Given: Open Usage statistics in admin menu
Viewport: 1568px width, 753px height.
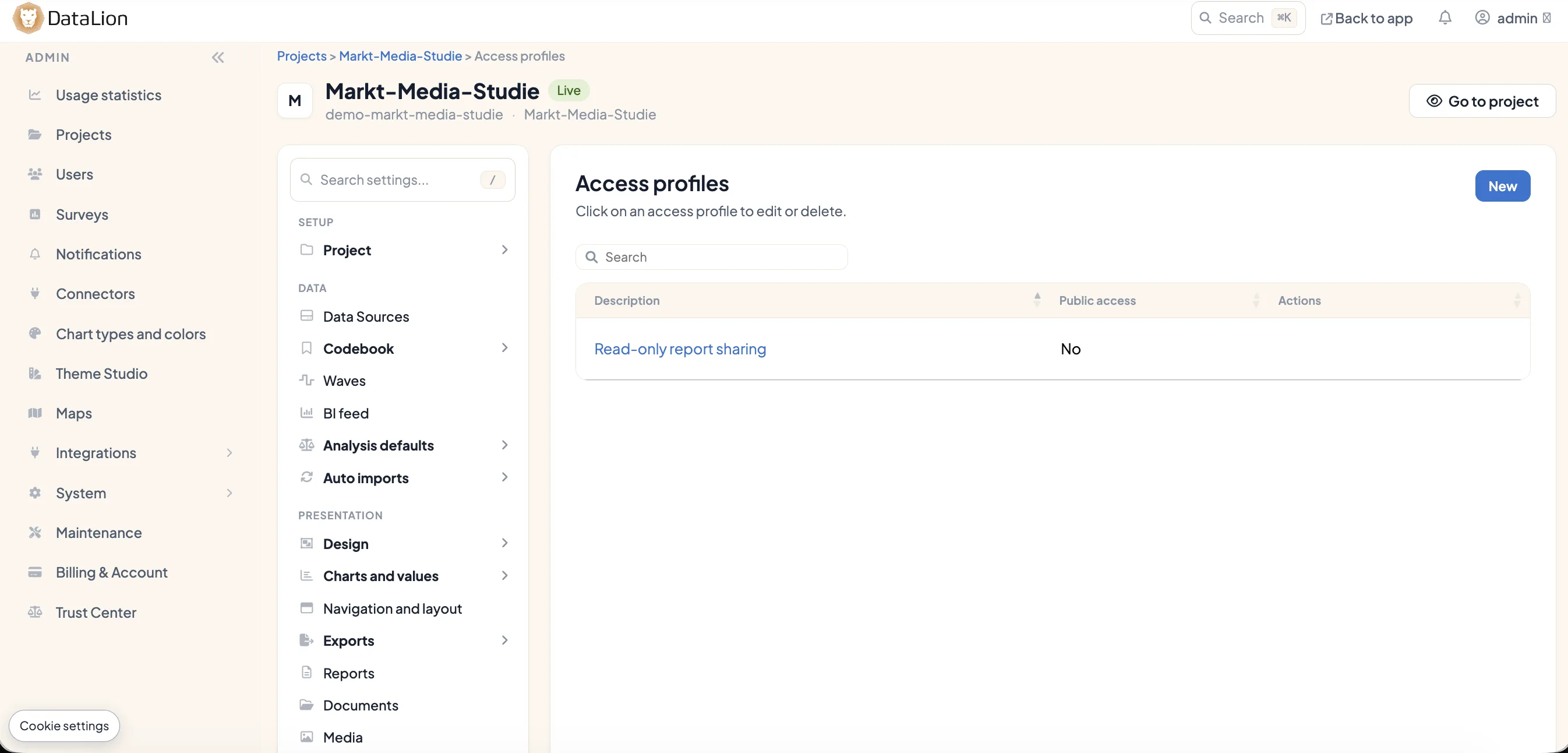Looking at the screenshot, I should pyautogui.click(x=108, y=95).
